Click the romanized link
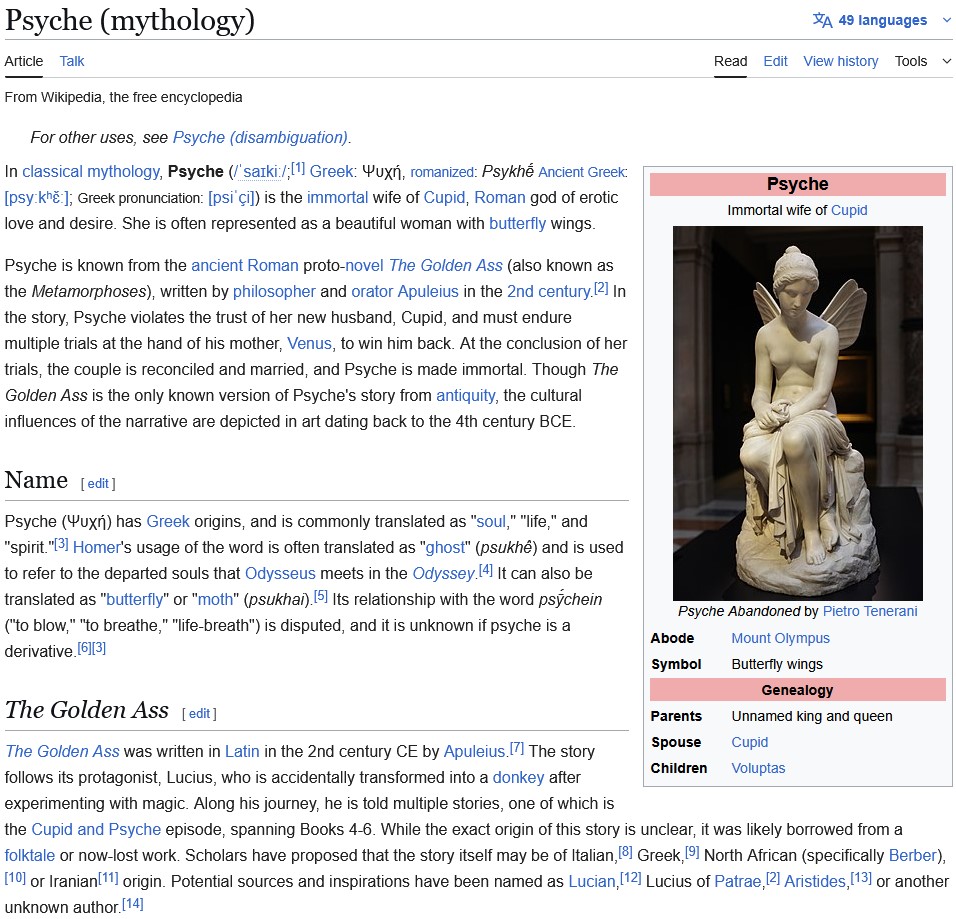This screenshot has width=956, height=919. click(442, 172)
